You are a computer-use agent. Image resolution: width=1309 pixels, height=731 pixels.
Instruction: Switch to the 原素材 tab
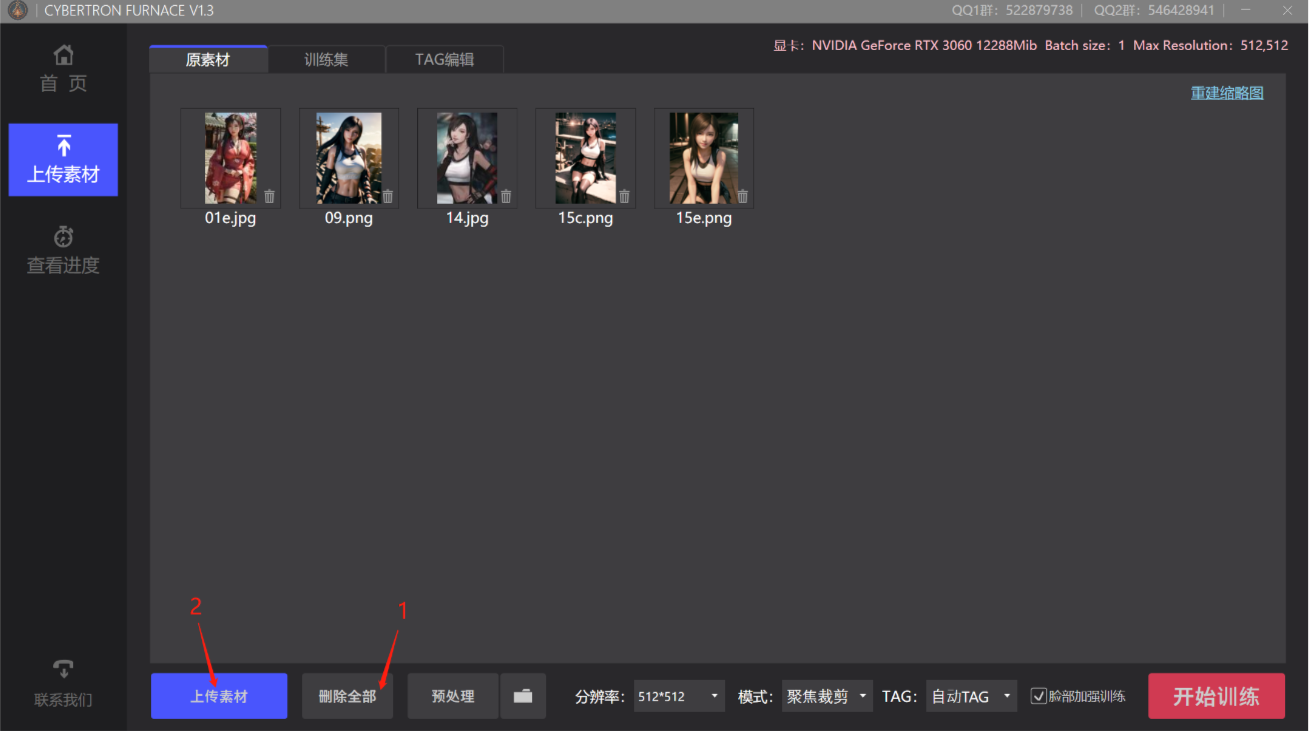coord(208,59)
